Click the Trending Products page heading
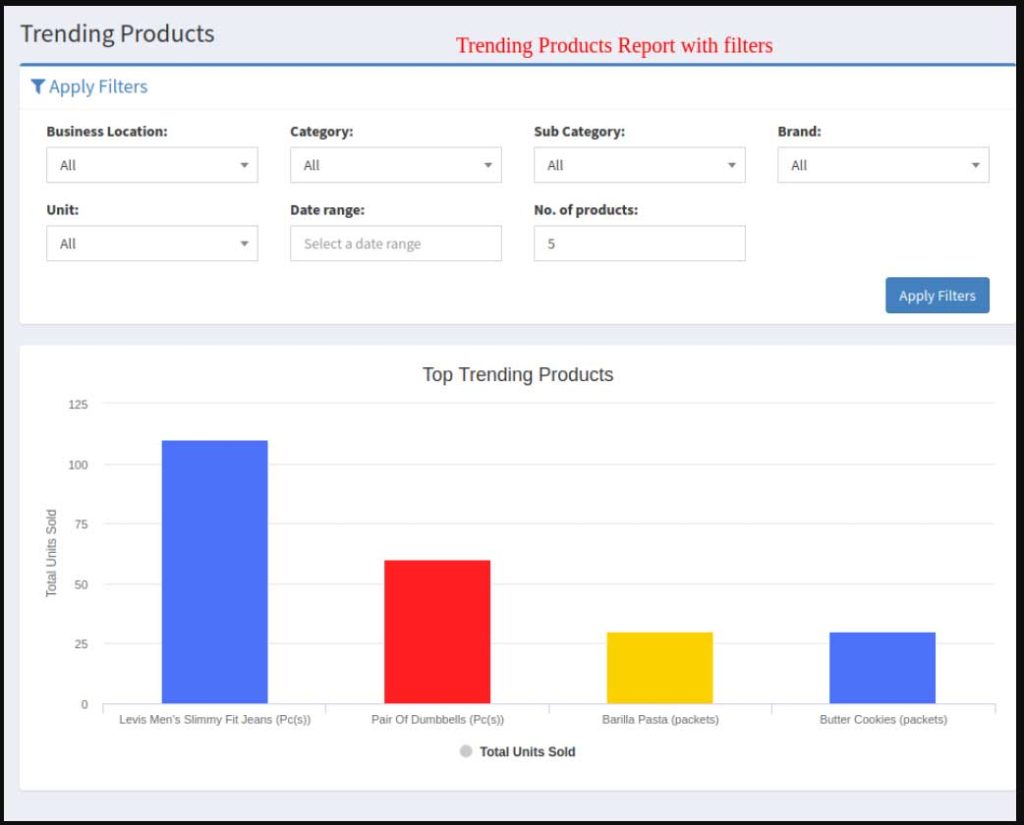The width and height of the screenshot is (1024, 825). tap(117, 33)
